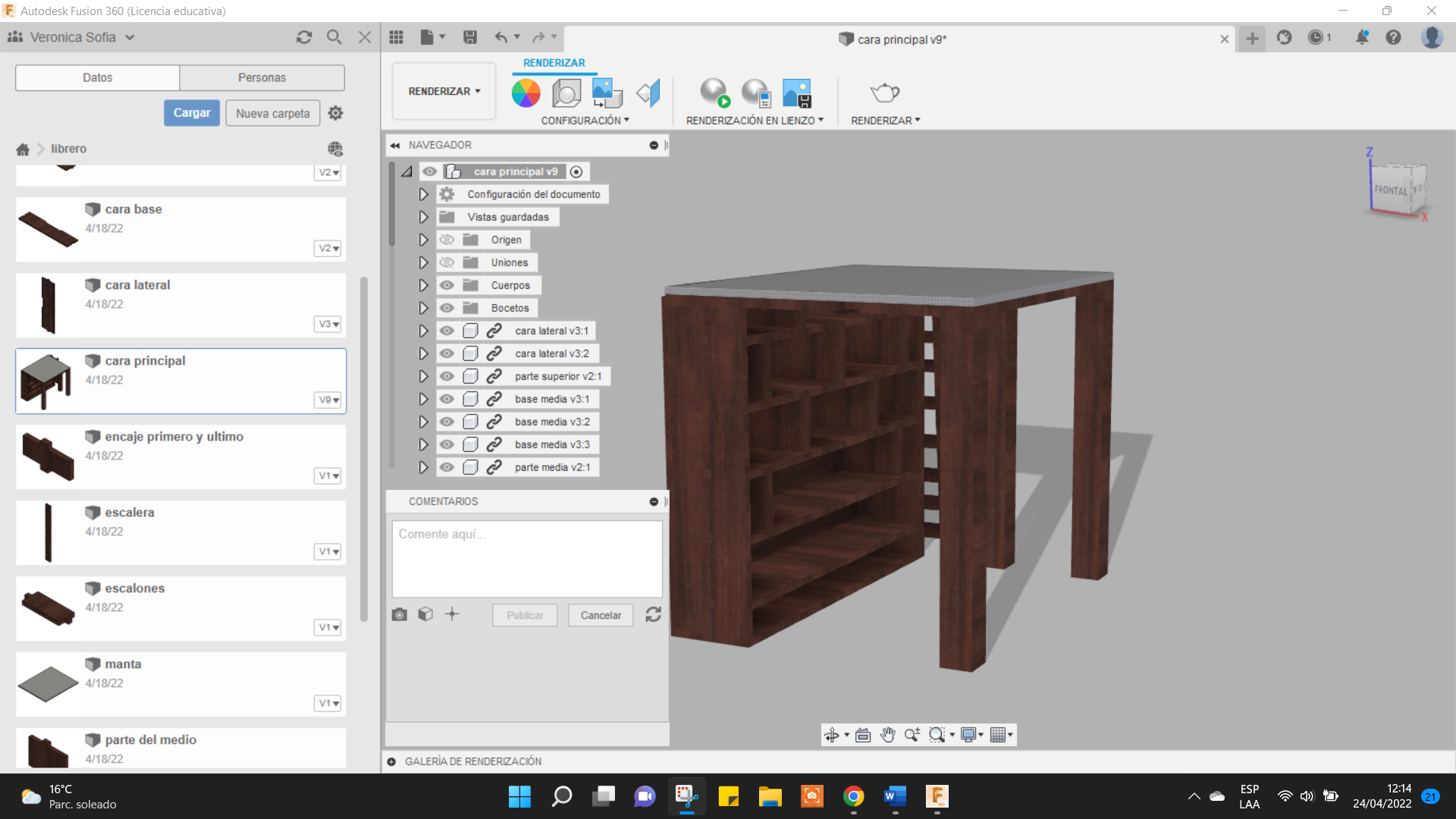Screen dimensions: 1456x819
Task: Open version dropdown V9 for cara principal
Action: click(x=328, y=400)
